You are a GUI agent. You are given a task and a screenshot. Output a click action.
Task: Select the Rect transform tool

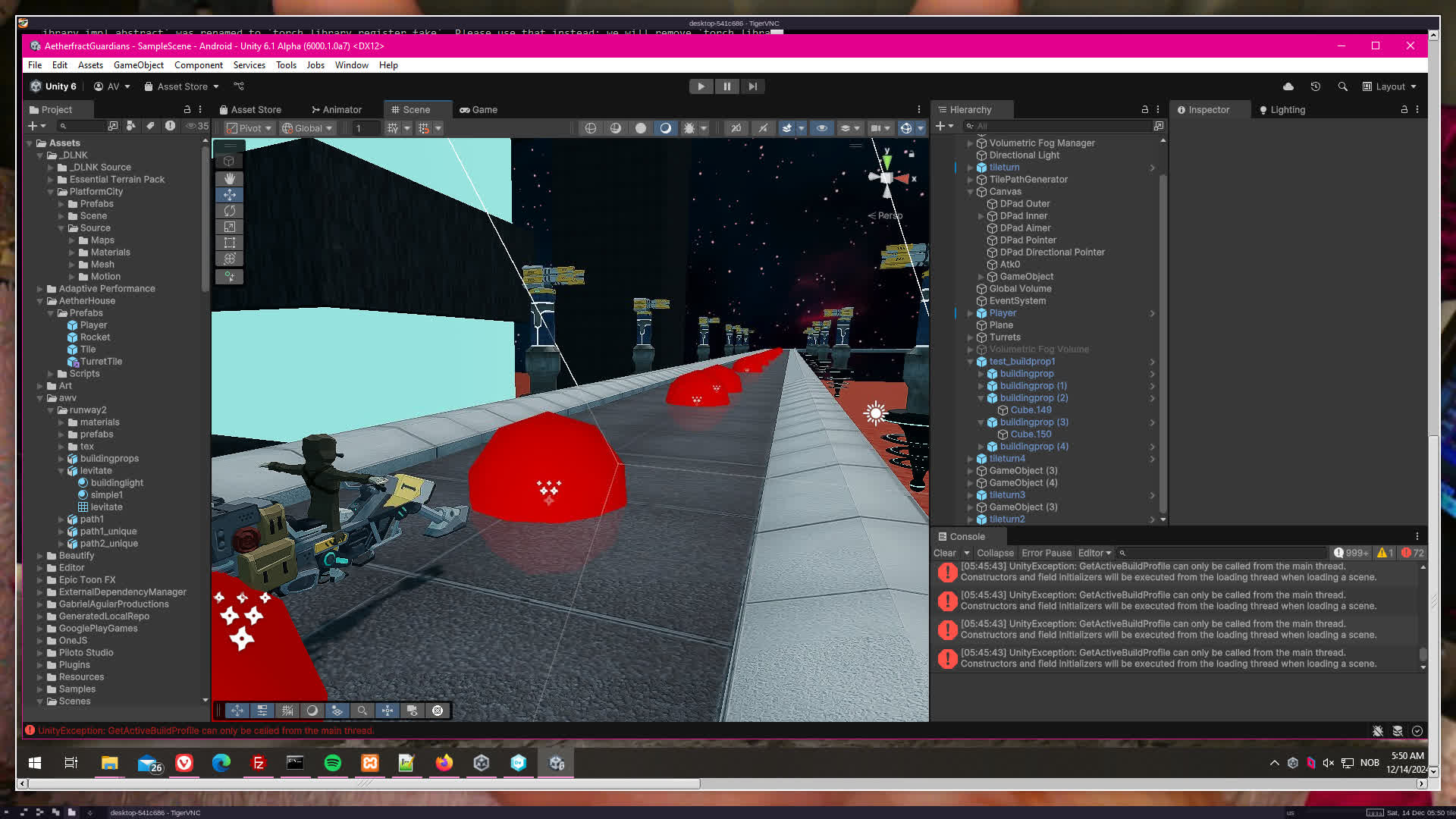point(229,243)
